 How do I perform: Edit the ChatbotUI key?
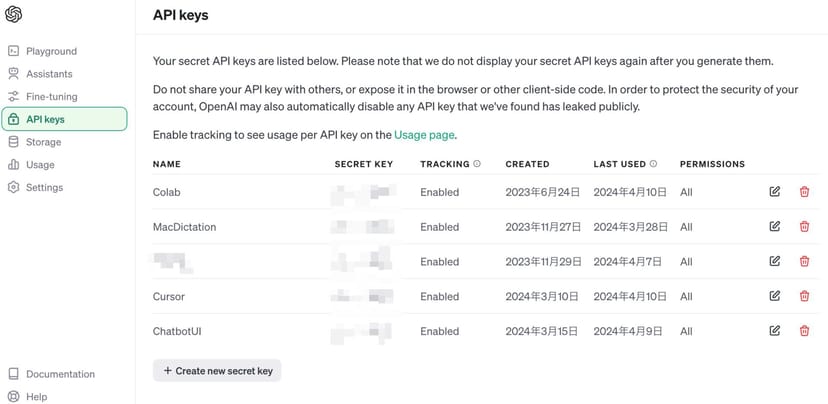[x=775, y=331]
